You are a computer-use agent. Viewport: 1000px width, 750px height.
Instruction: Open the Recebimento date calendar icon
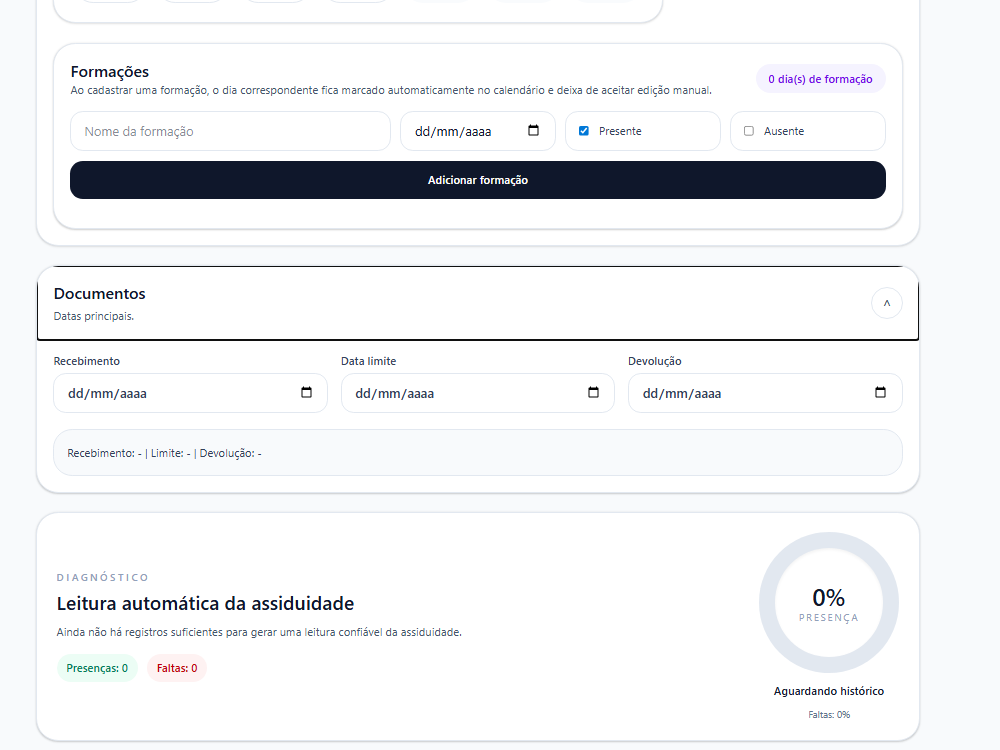[306, 393]
